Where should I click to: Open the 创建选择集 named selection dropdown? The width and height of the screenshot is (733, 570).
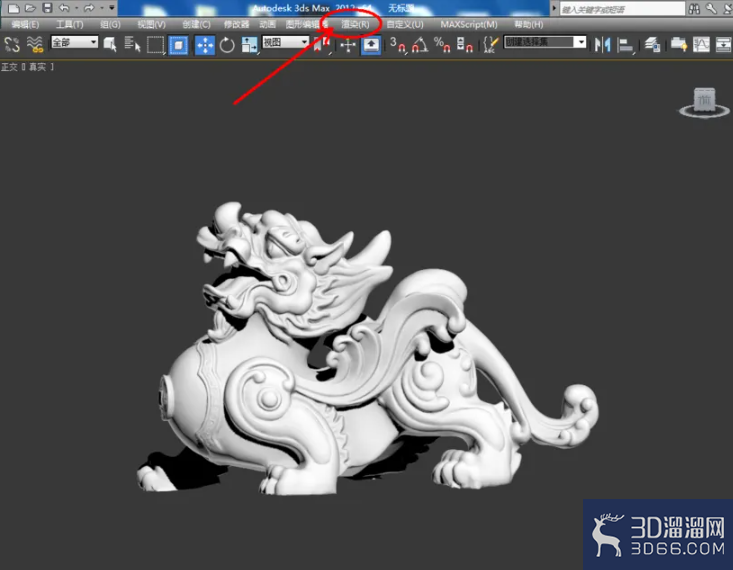[x=545, y=43]
